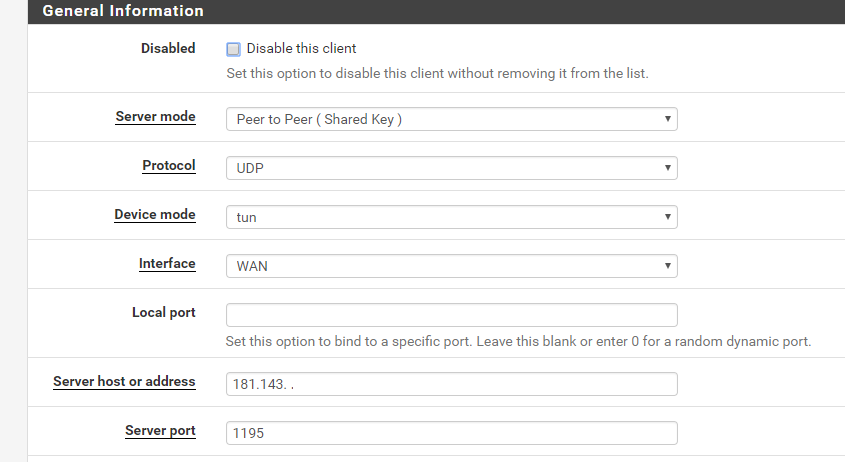Click the underlined Server port label
Screen dimensions: 845x462
tap(160, 430)
